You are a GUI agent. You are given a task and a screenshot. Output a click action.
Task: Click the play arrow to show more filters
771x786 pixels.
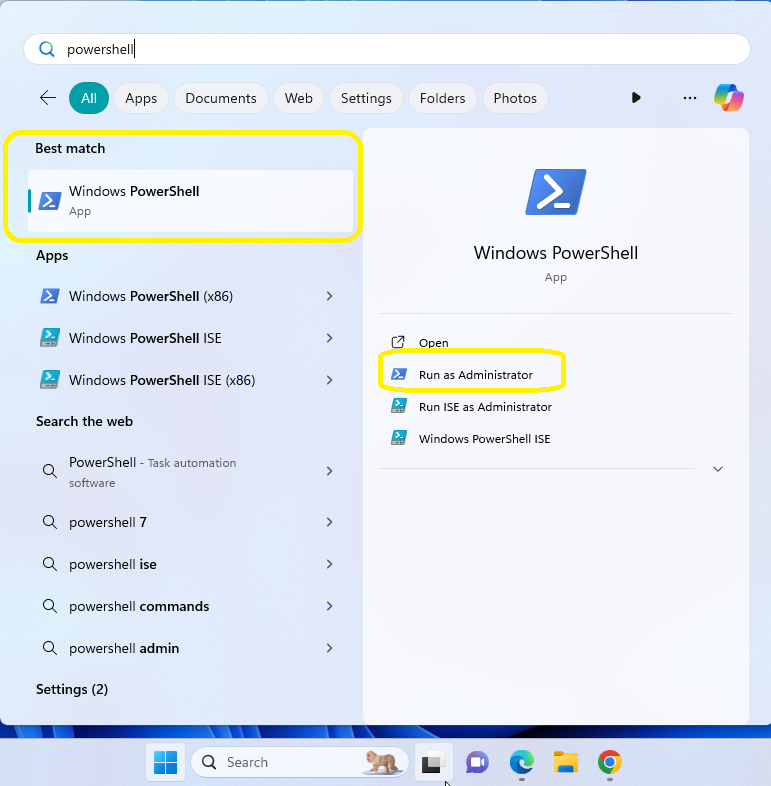coord(636,98)
